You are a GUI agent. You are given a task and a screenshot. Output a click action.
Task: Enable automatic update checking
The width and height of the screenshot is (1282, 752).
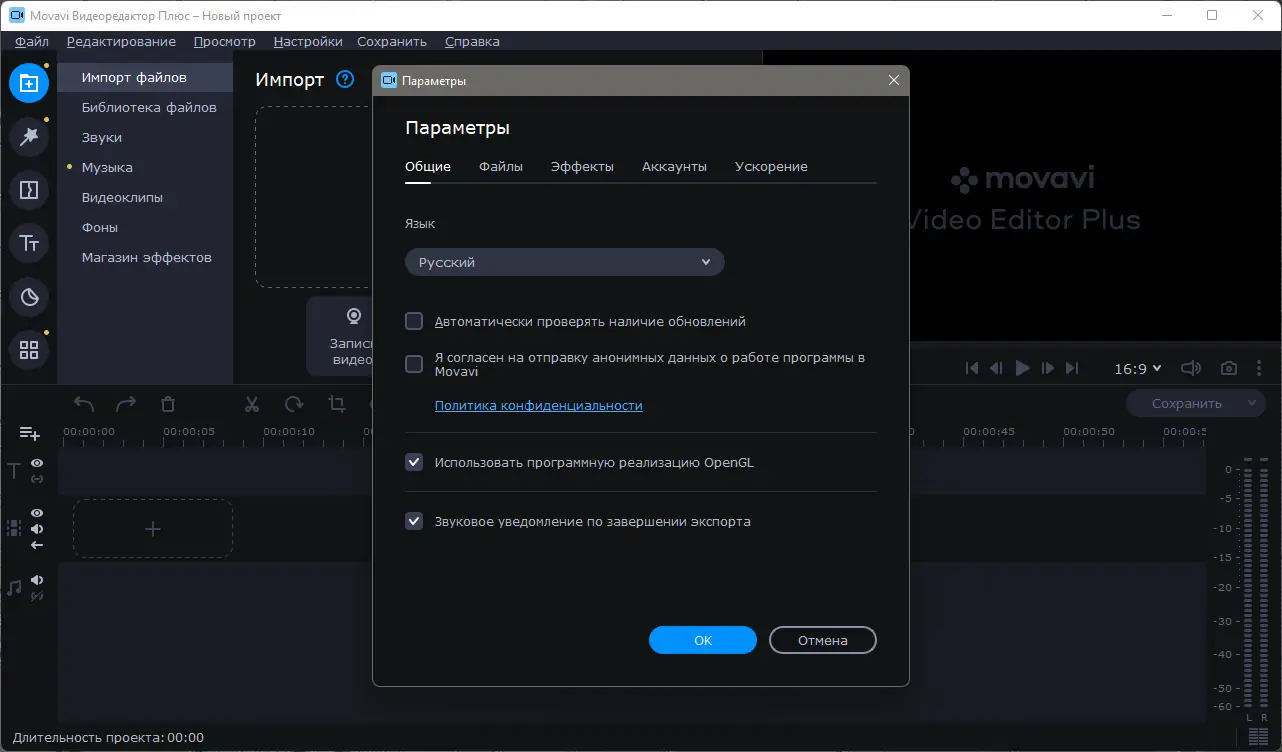[x=413, y=321]
